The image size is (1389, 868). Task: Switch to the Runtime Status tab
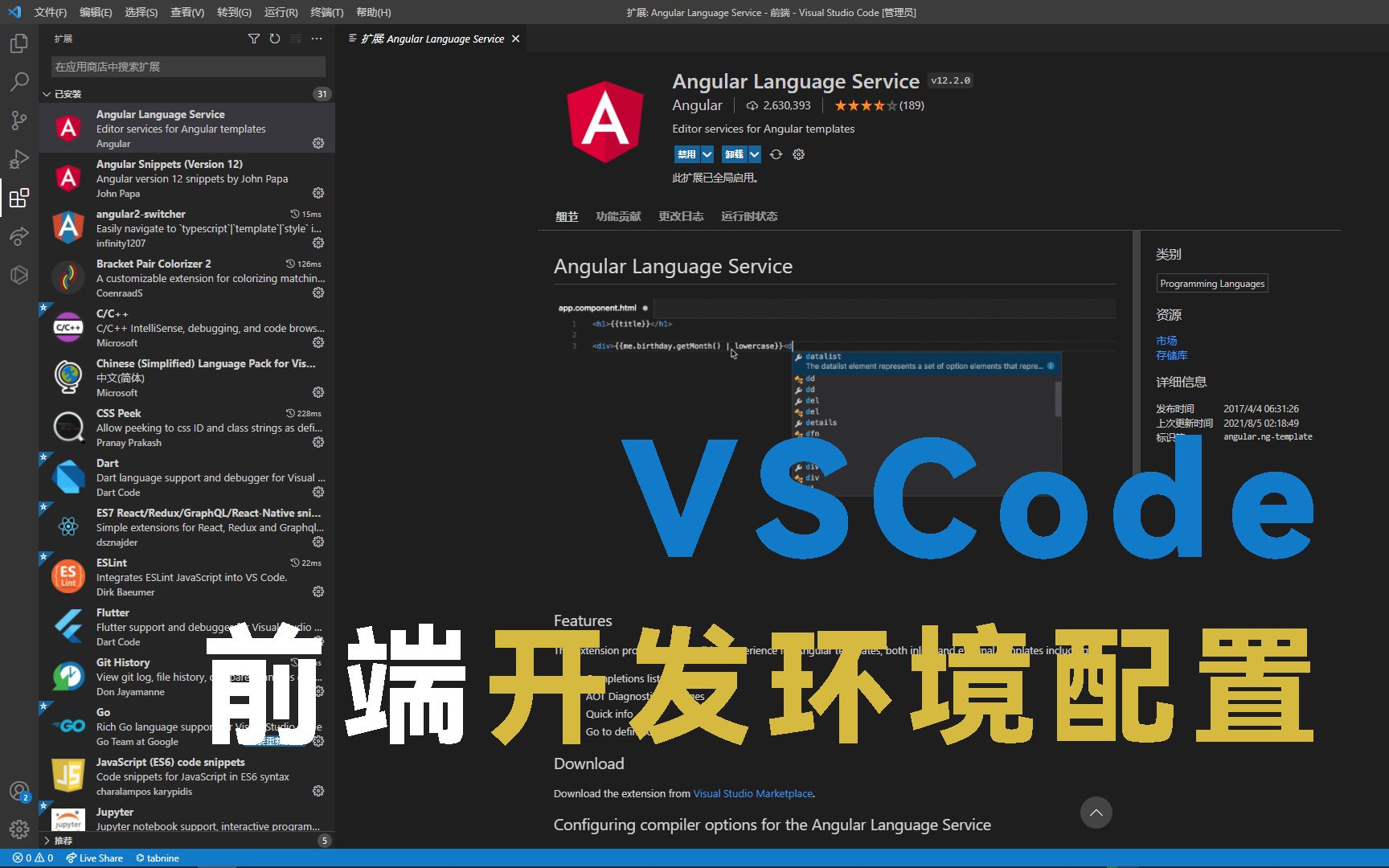click(749, 216)
